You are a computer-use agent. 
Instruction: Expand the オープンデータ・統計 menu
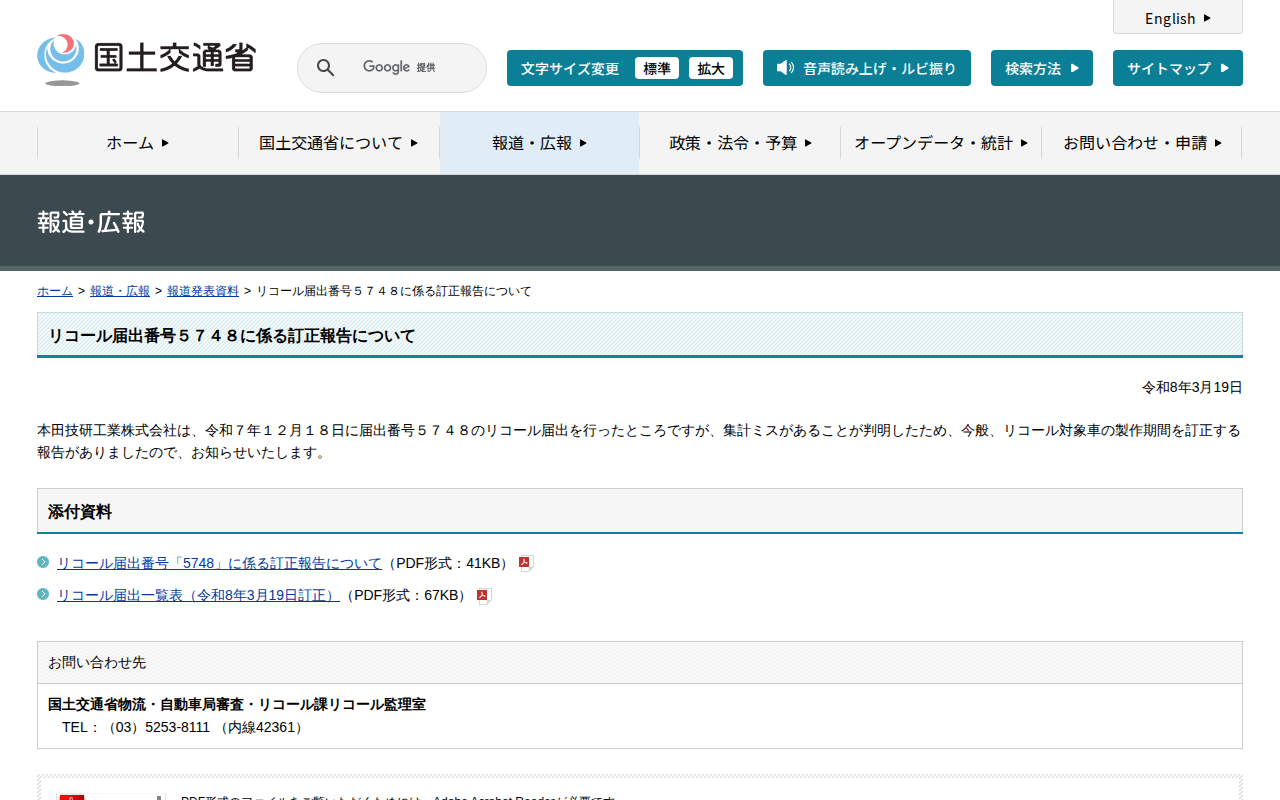(x=940, y=143)
